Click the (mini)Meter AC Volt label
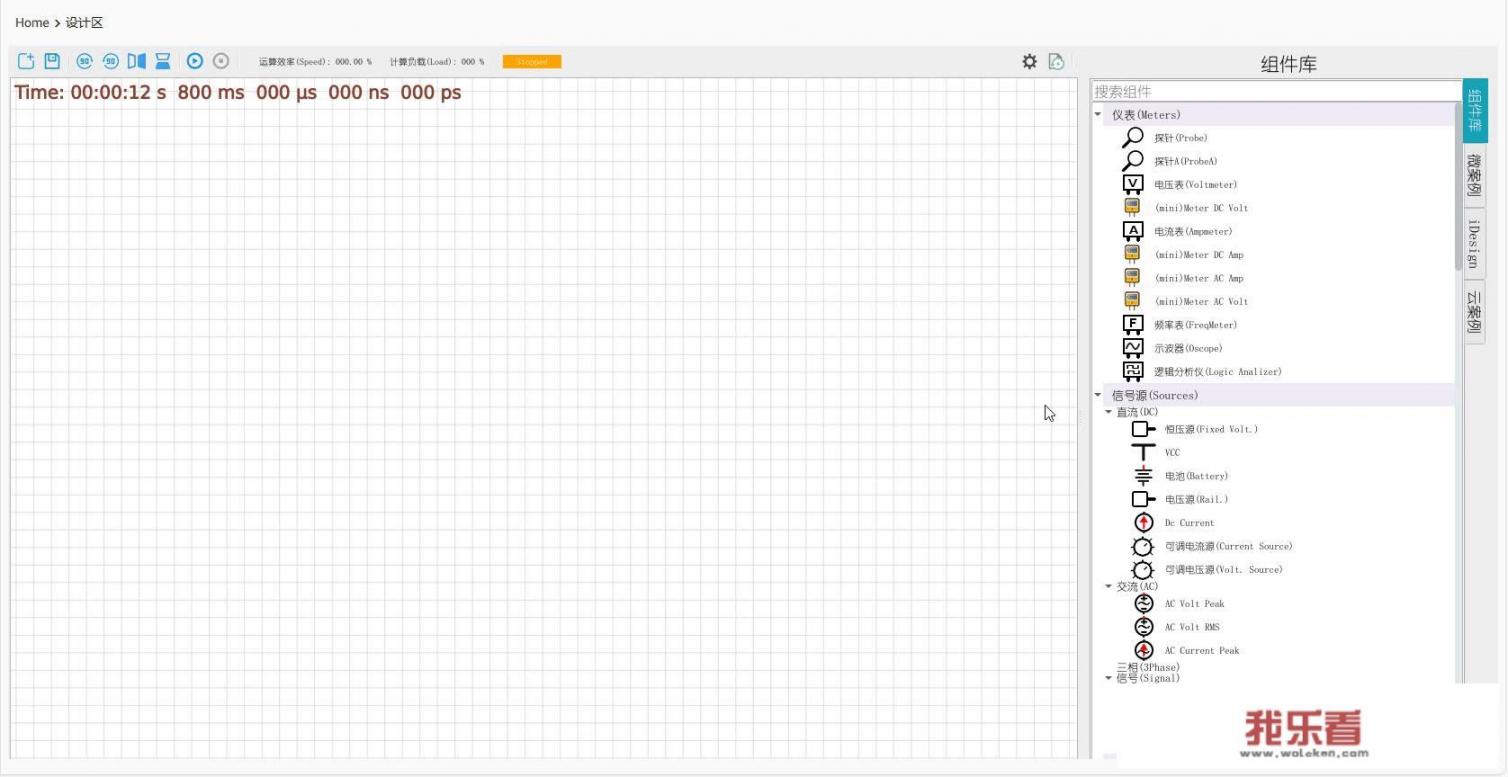This screenshot has height=777, width=1508. coord(1201,301)
